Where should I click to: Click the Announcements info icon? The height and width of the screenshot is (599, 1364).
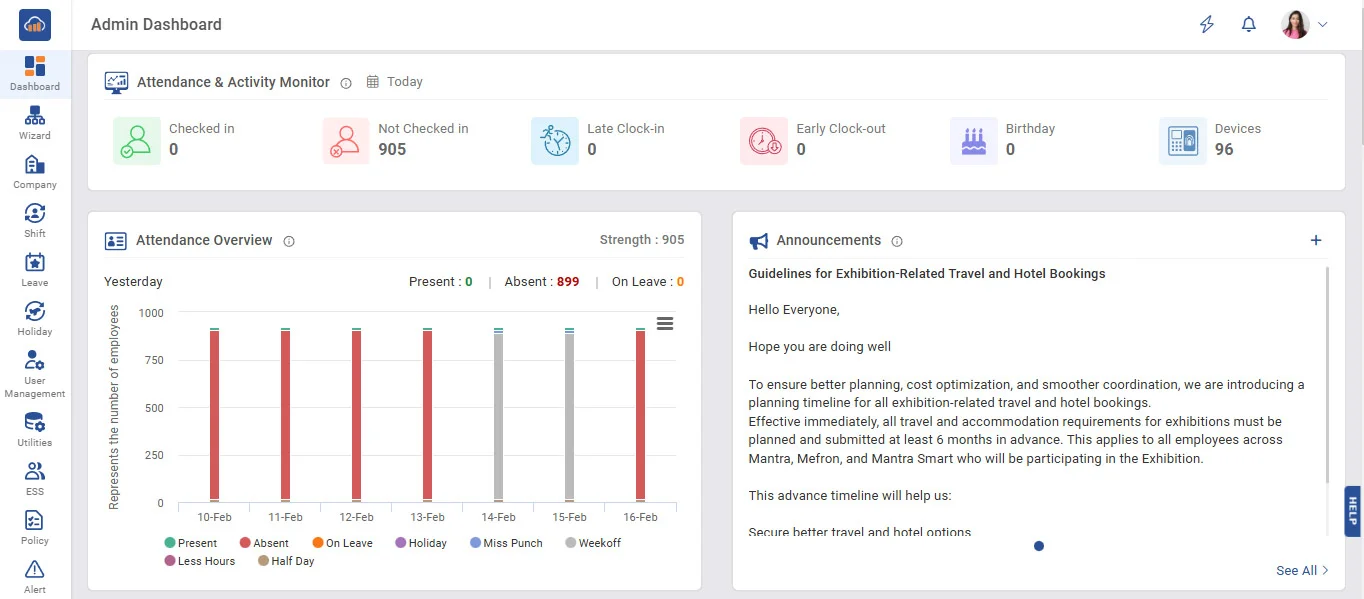point(897,241)
